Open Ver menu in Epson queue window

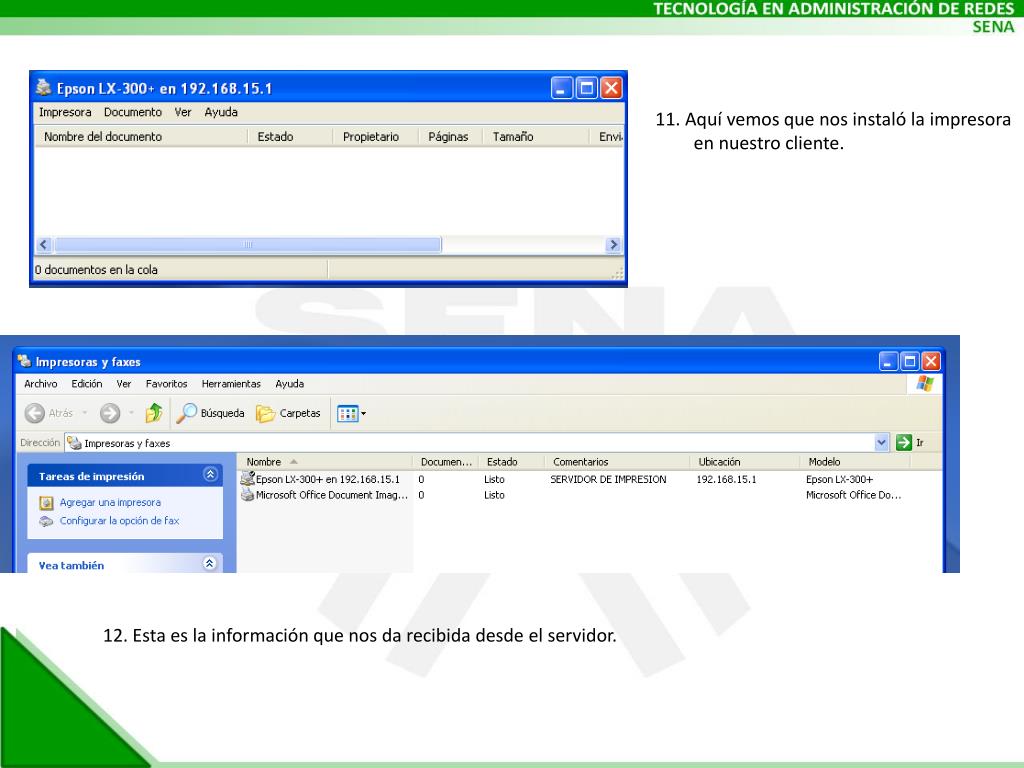(183, 112)
